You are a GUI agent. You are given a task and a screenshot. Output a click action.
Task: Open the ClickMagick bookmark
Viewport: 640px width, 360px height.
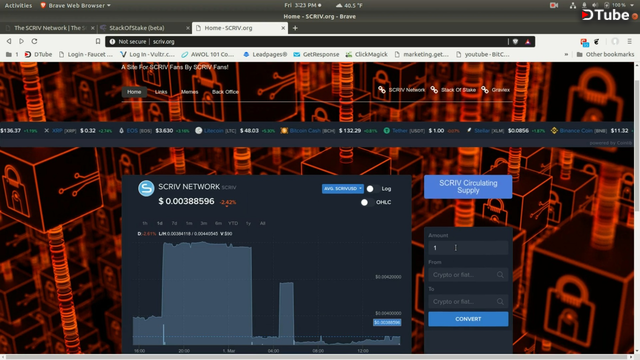tap(367, 54)
